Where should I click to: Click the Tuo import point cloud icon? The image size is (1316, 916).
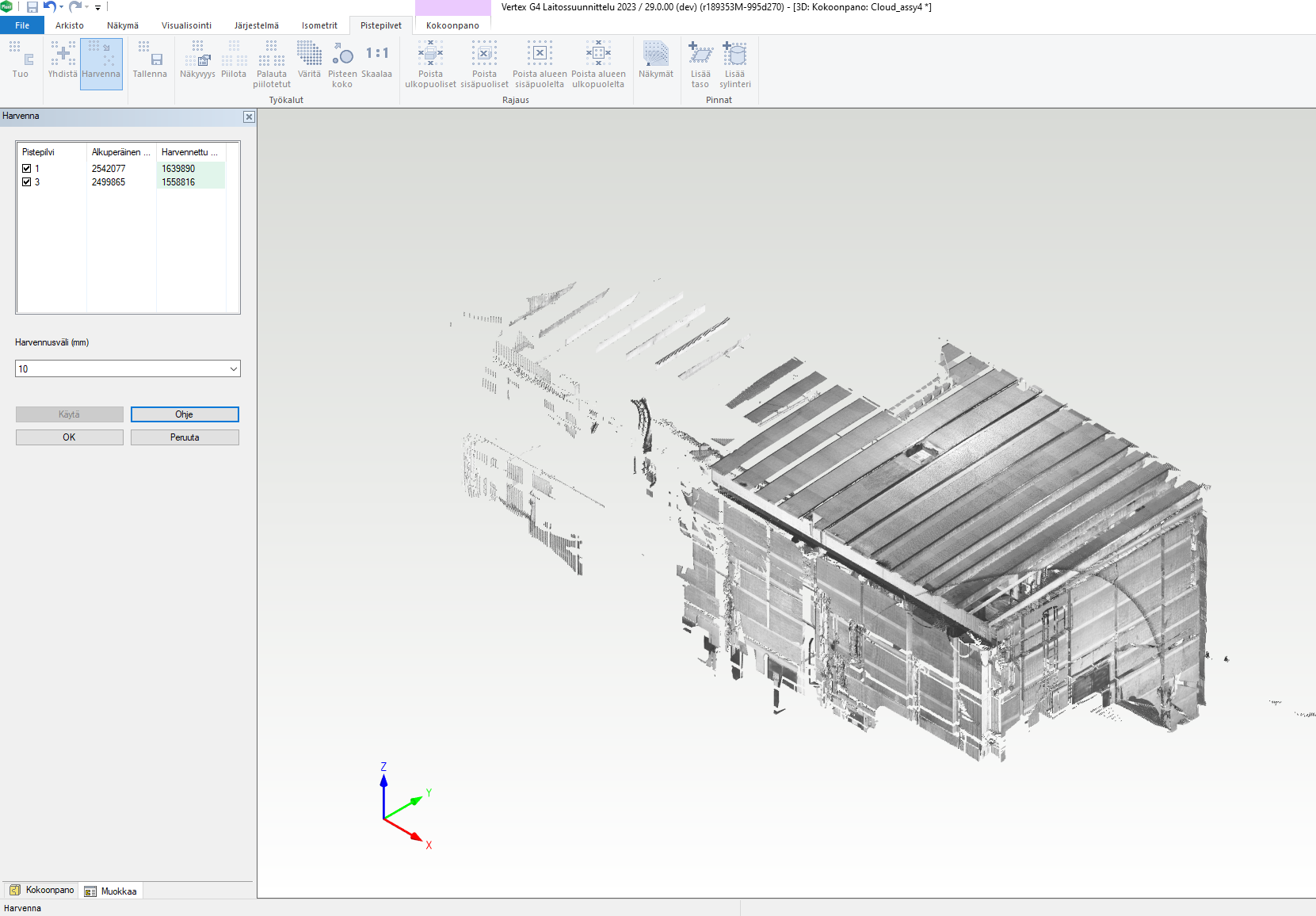tap(21, 60)
